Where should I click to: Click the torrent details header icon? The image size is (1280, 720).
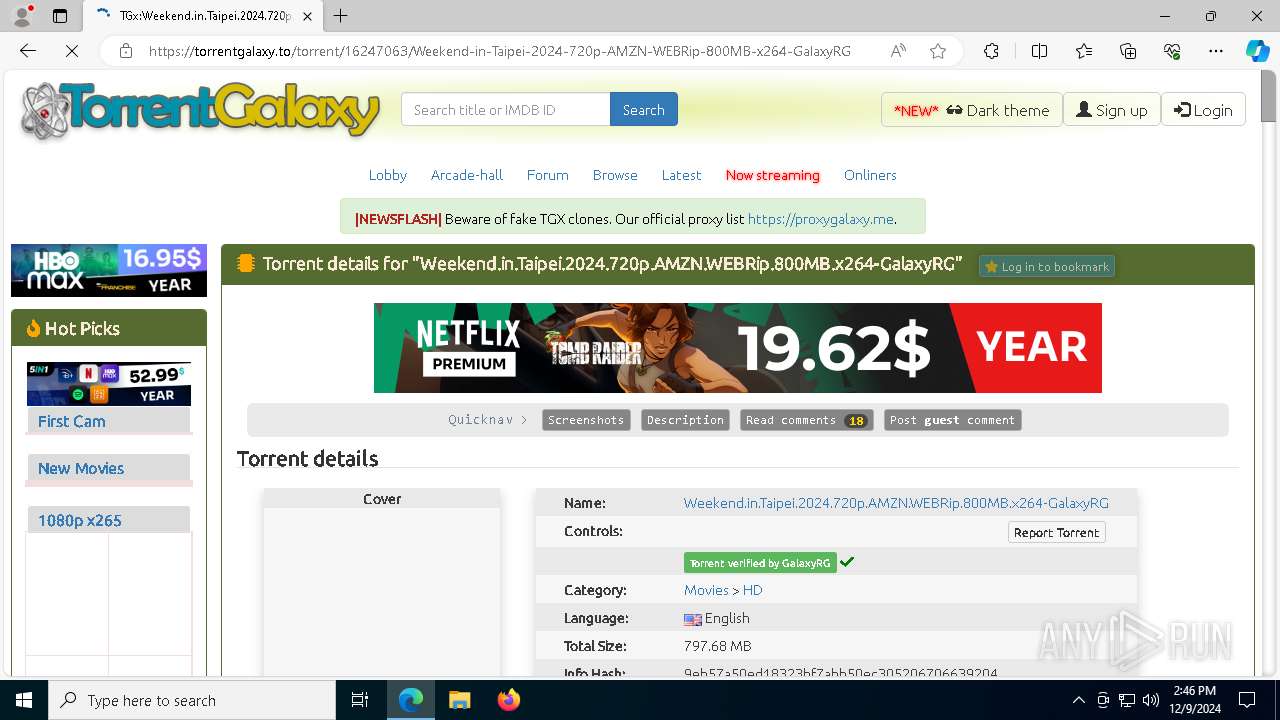pos(245,264)
